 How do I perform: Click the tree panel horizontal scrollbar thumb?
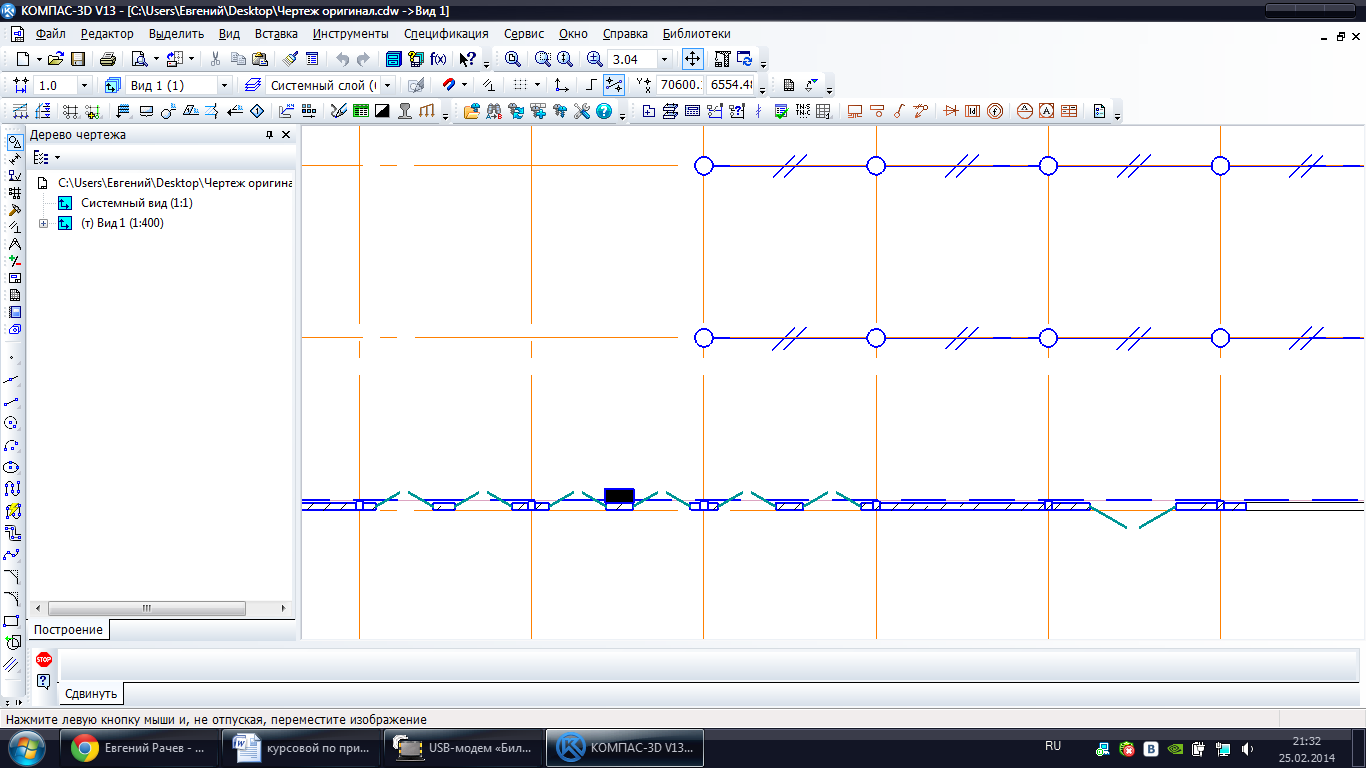click(146, 608)
